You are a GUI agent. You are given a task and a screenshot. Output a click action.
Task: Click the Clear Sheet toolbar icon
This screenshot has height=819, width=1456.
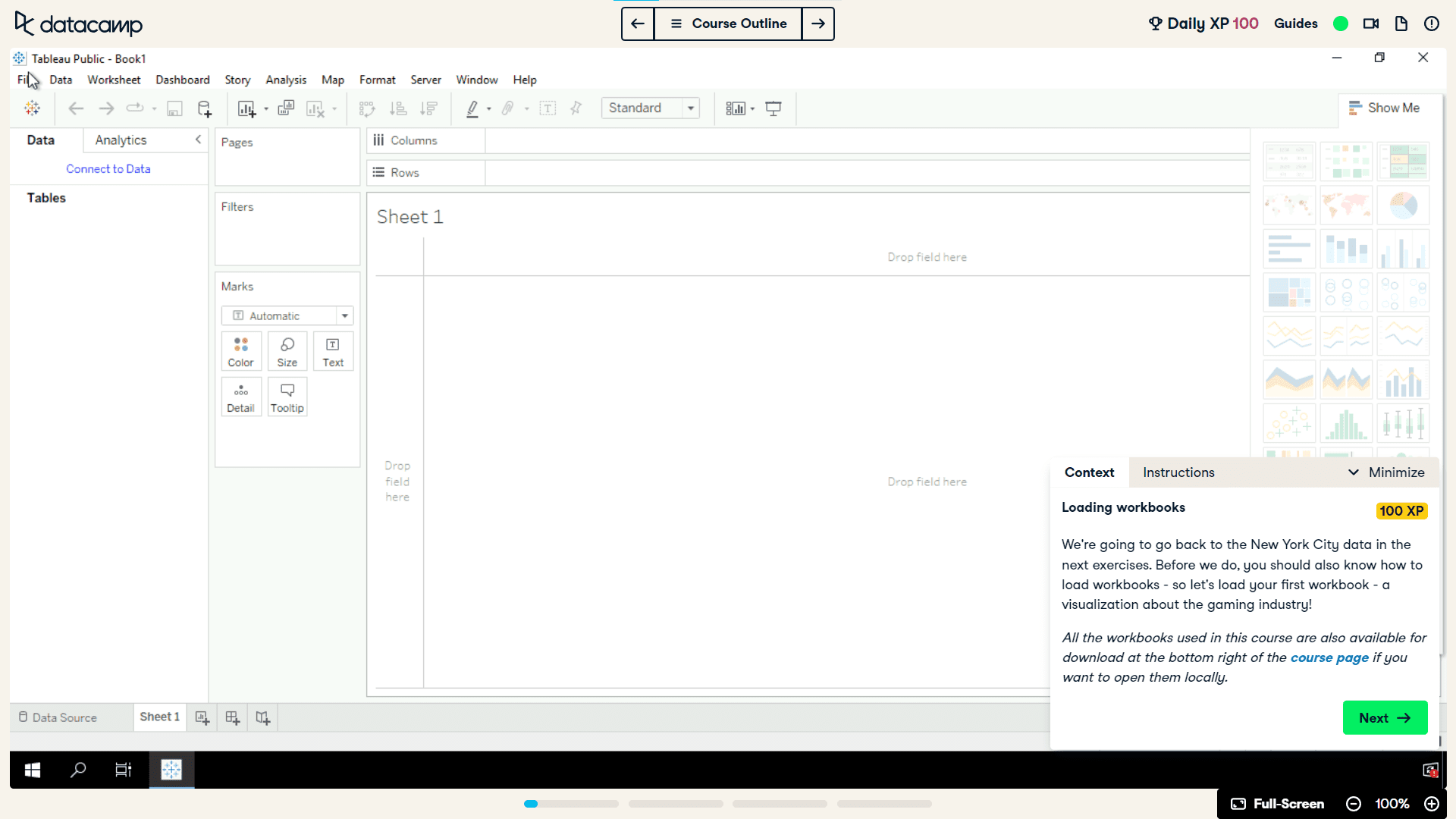click(x=315, y=108)
